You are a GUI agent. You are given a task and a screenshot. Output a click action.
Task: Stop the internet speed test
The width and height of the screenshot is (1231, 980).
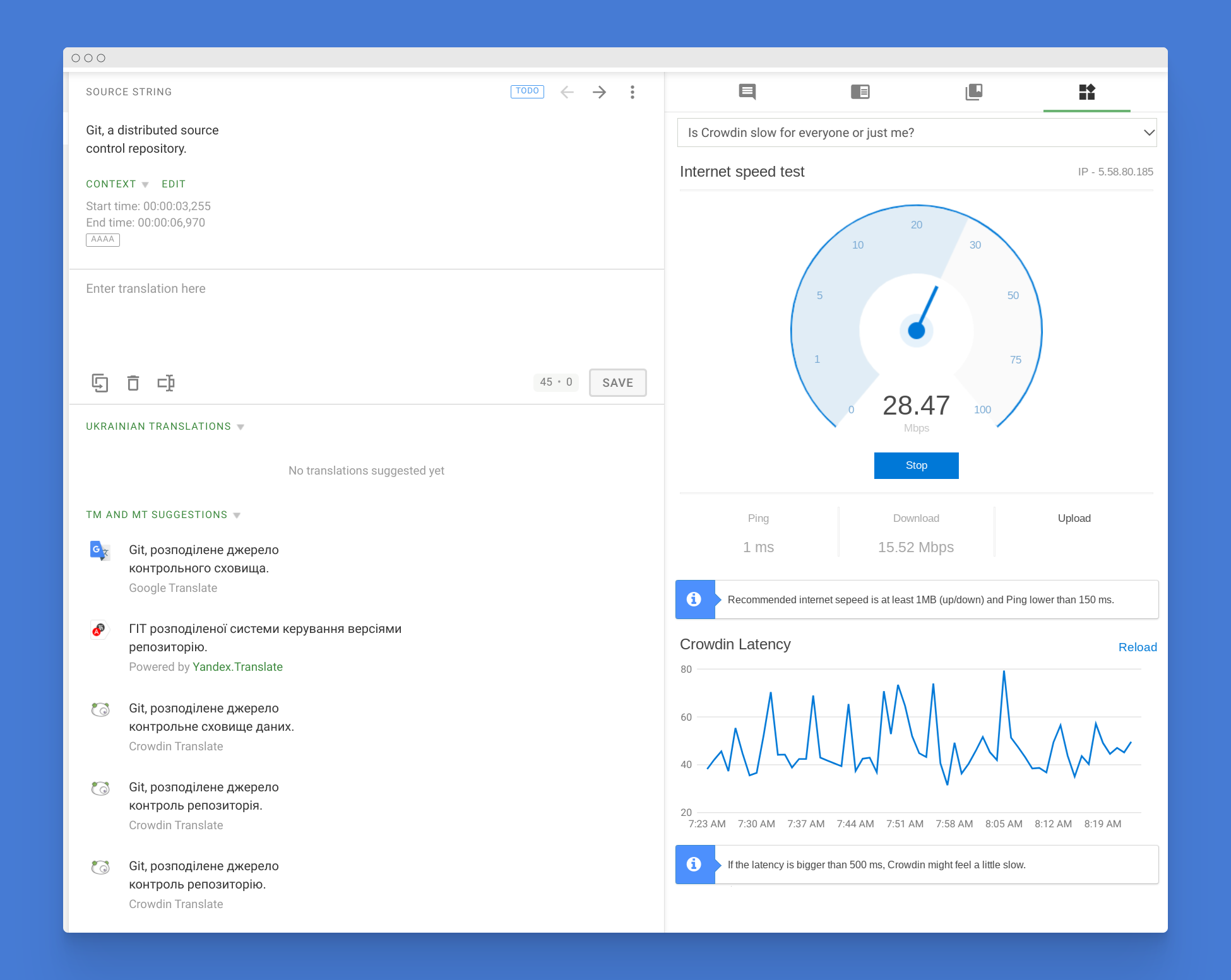point(916,466)
